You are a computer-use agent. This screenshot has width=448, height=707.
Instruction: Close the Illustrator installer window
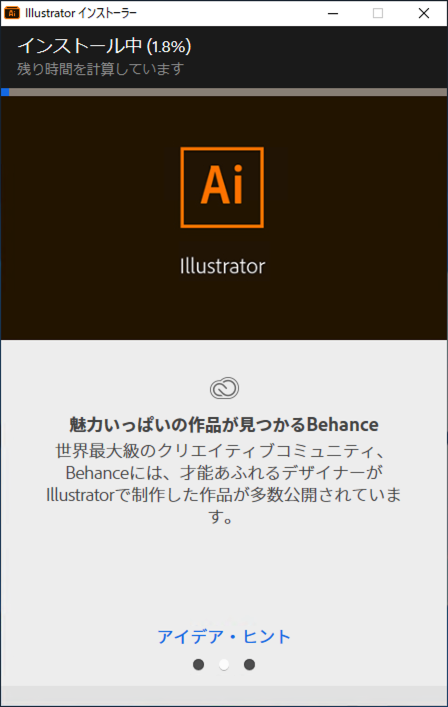point(424,14)
